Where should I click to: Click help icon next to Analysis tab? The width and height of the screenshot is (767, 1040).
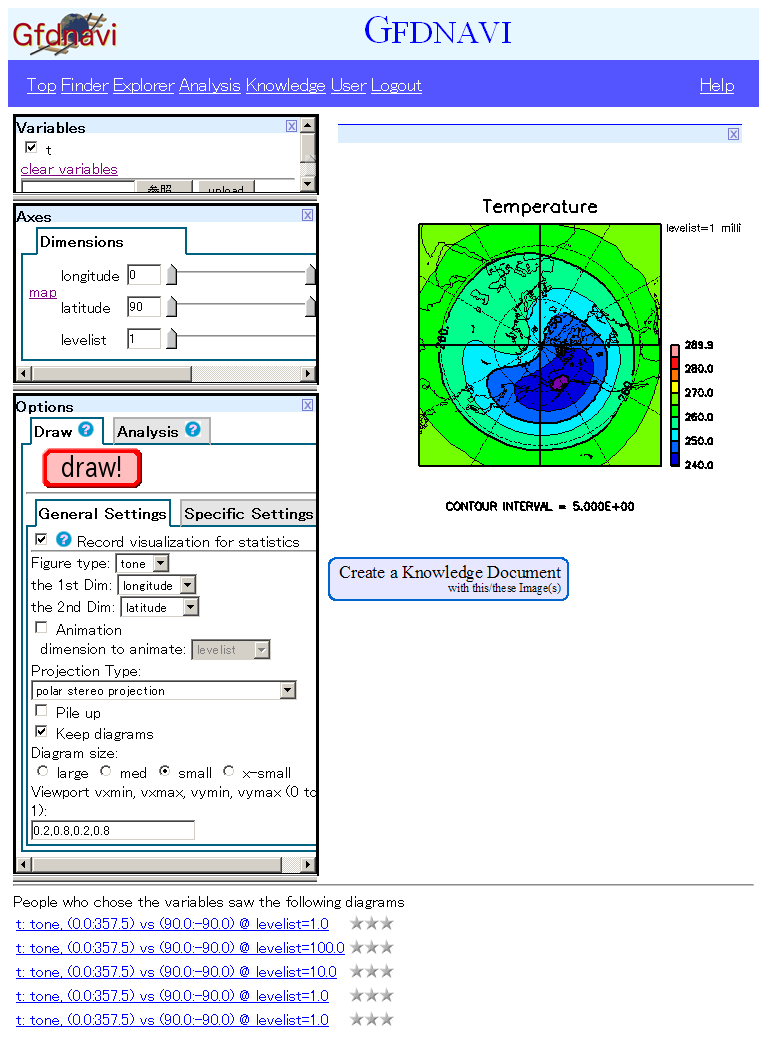[x=193, y=430]
